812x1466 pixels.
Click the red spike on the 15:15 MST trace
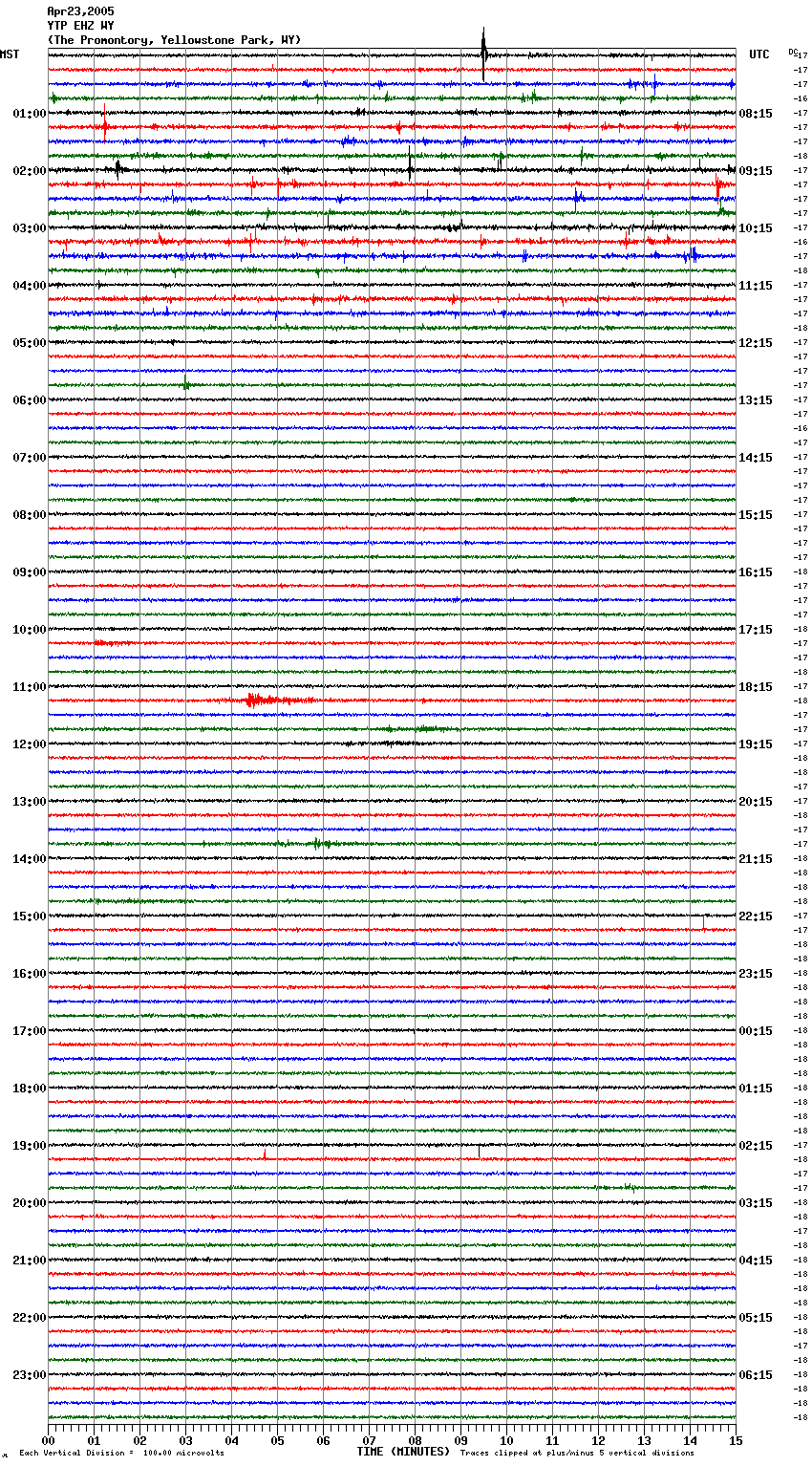(x=704, y=921)
